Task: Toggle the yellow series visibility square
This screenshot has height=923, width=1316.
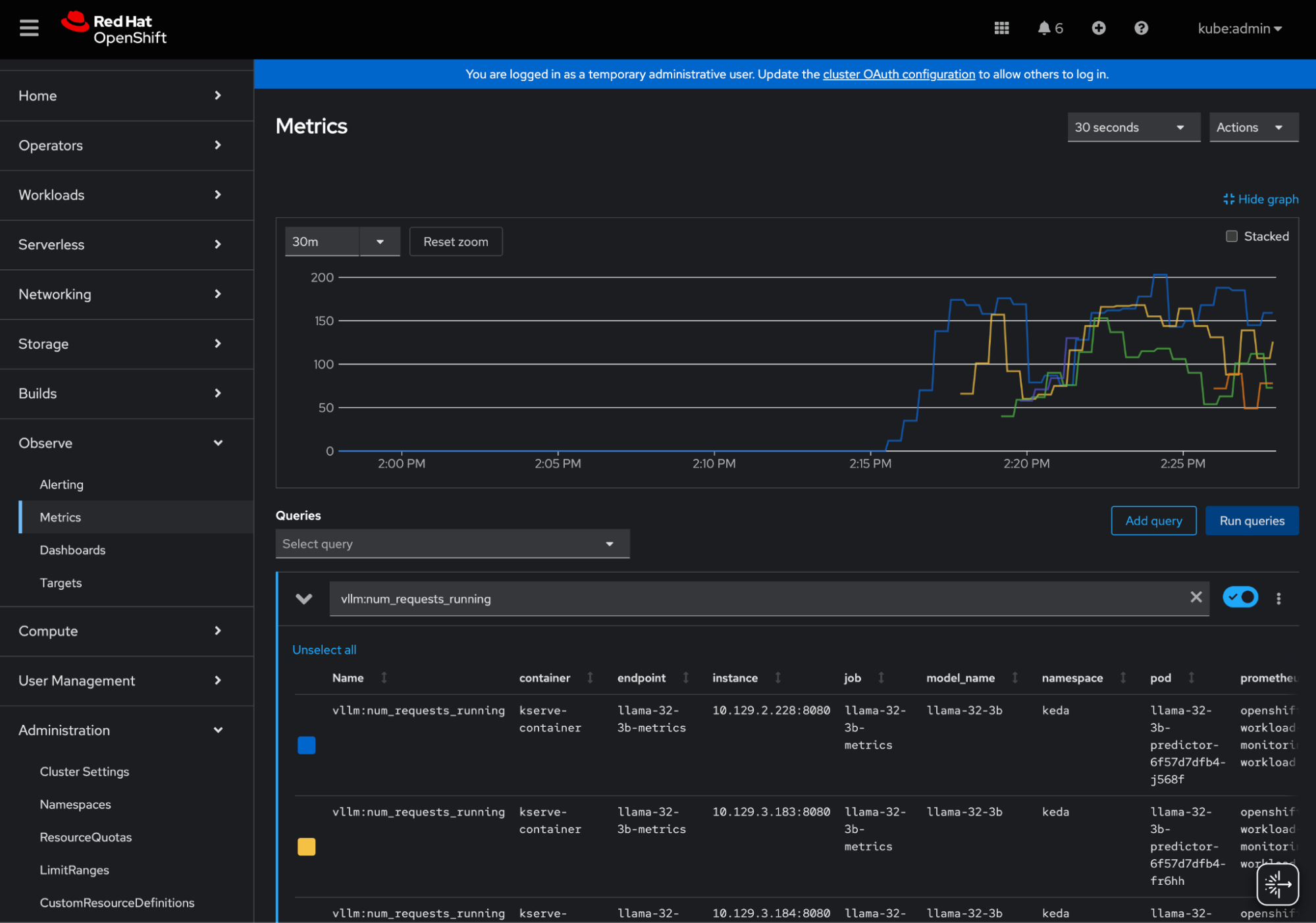Action: 306,847
